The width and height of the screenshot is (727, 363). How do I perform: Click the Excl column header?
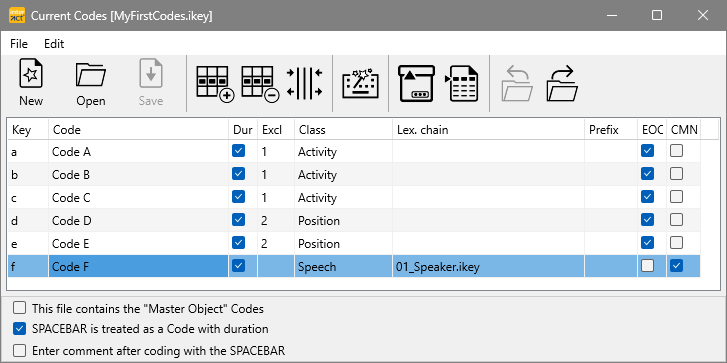(x=276, y=130)
